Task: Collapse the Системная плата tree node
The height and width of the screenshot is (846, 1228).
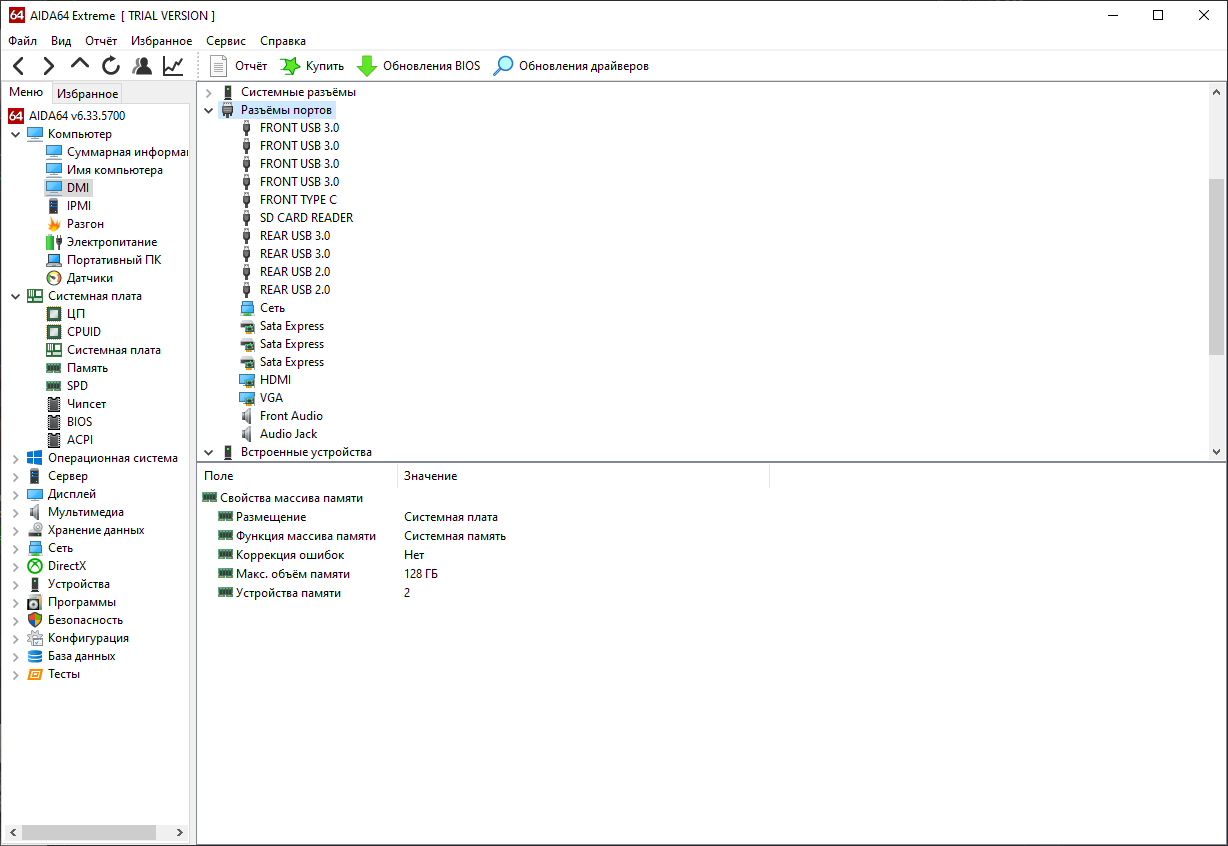Action: (15, 296)
